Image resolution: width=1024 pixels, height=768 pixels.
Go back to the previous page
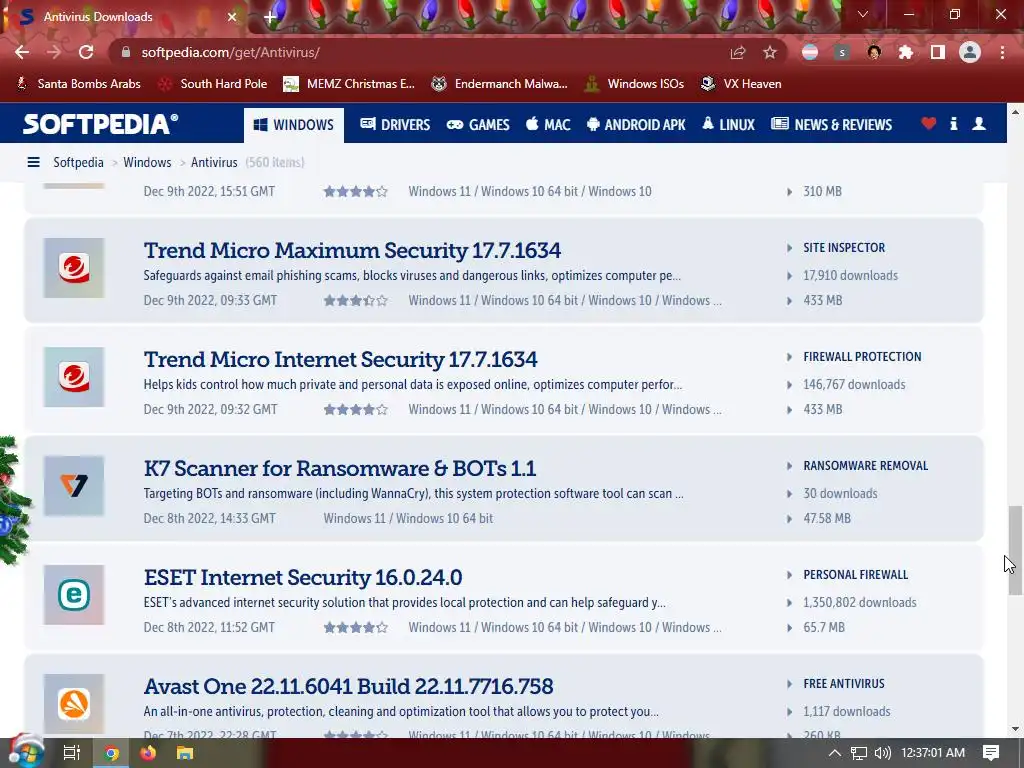click(22, 52)
